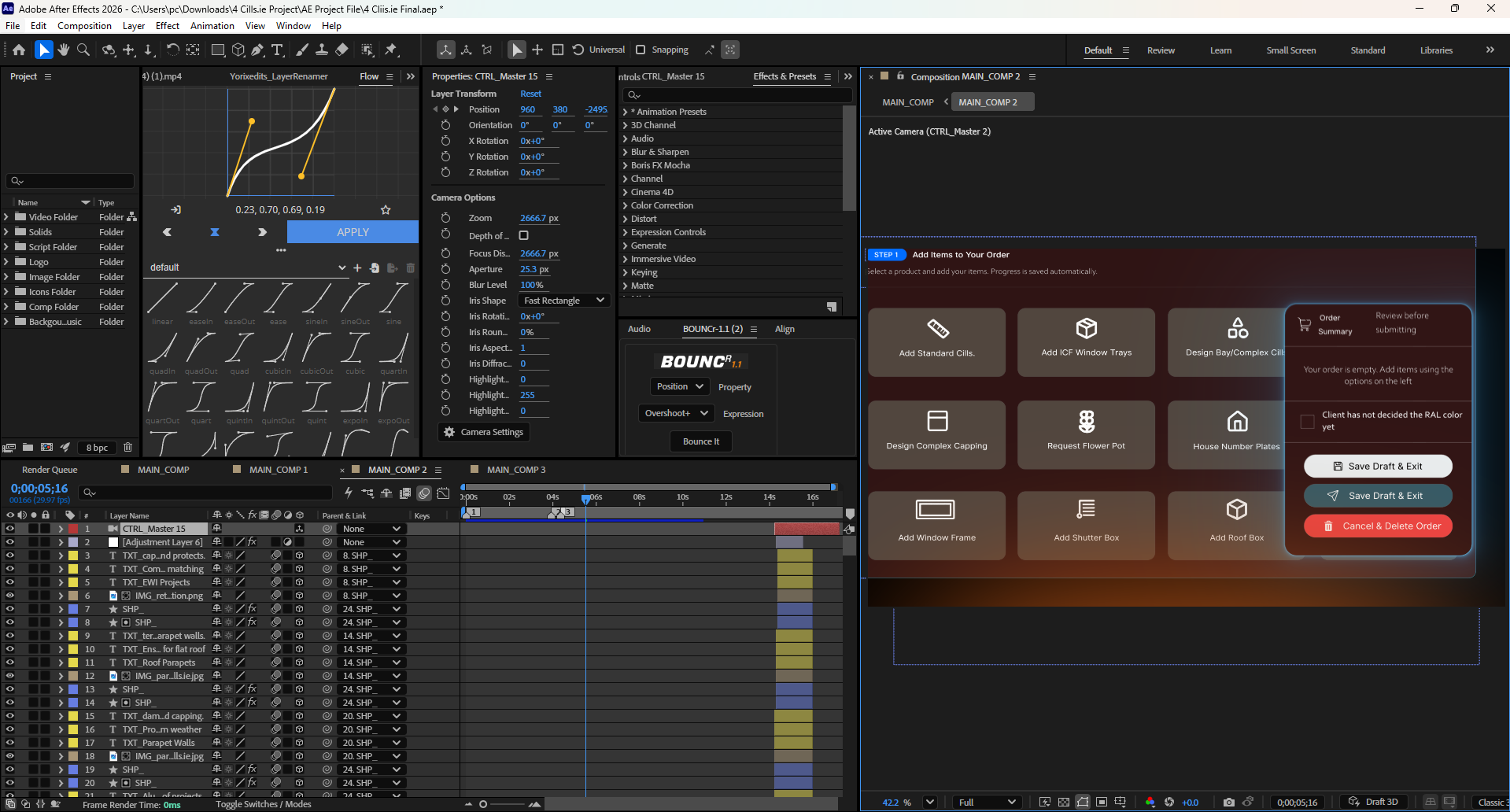Screen dimensions: 1510x812
Task: Toggle the transparency grid in viewer
Action: [x=1064, y=803]
